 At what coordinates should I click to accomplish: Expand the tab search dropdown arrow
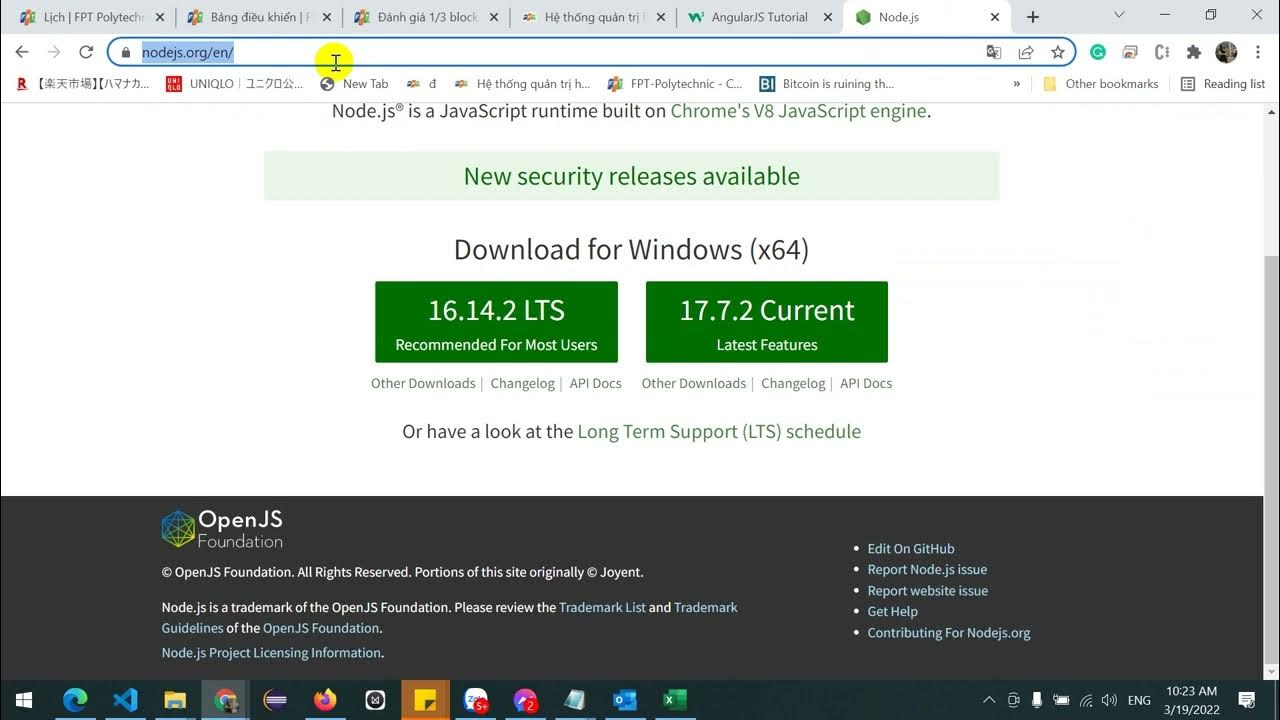tap(1119, 16)
